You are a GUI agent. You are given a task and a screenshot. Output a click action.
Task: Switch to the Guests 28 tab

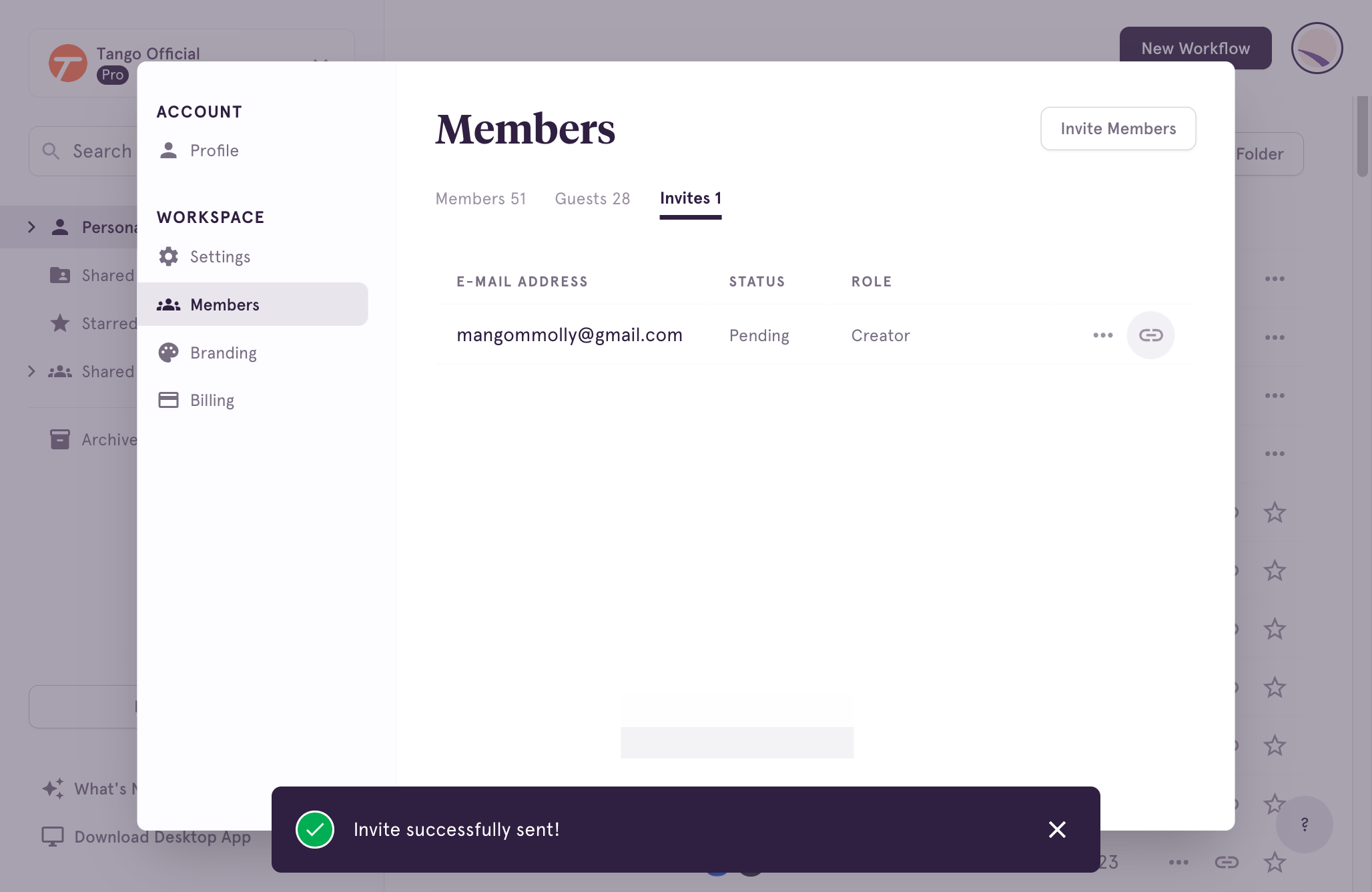click(592, 199)
